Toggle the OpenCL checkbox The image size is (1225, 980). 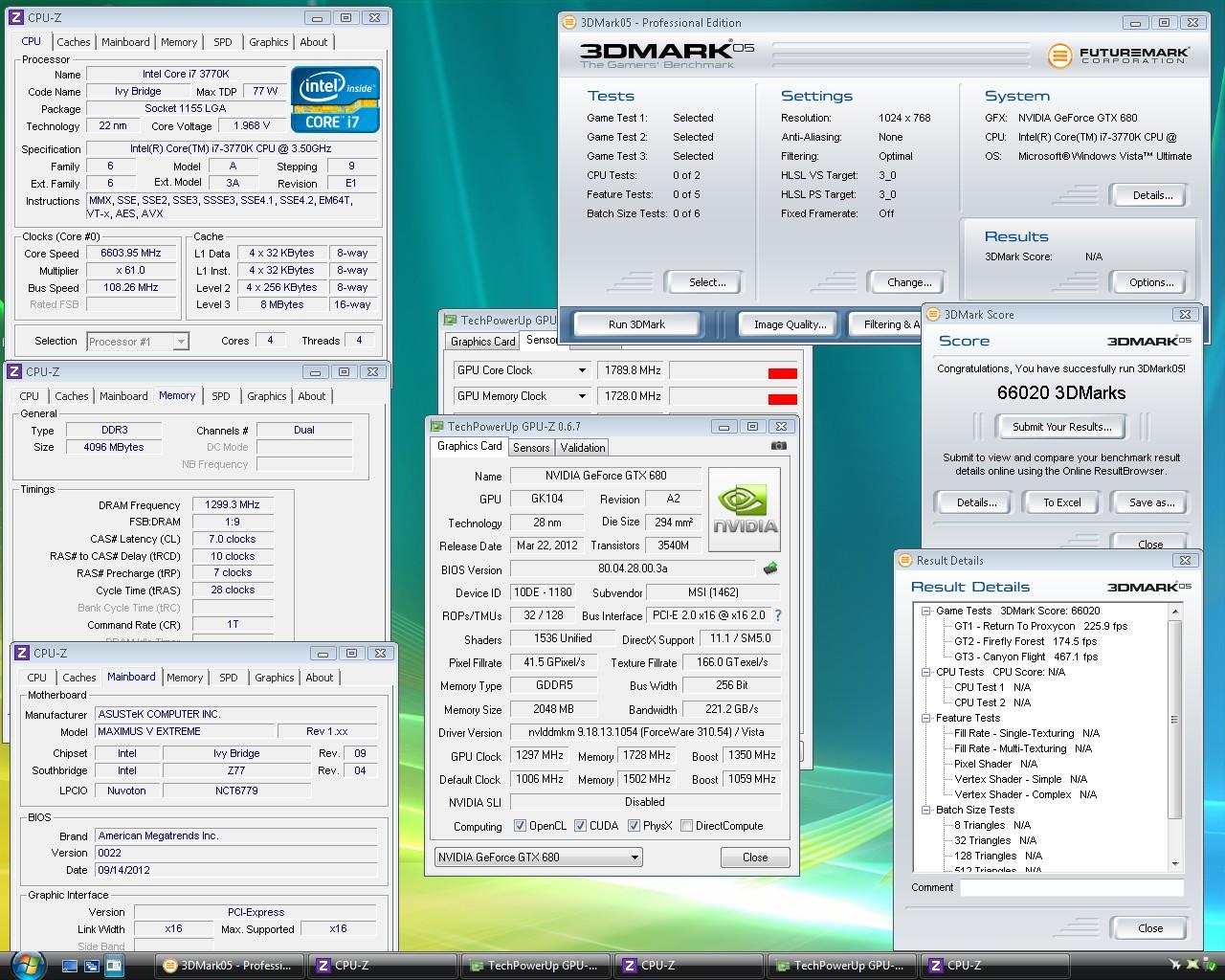(x=520, y=826)
